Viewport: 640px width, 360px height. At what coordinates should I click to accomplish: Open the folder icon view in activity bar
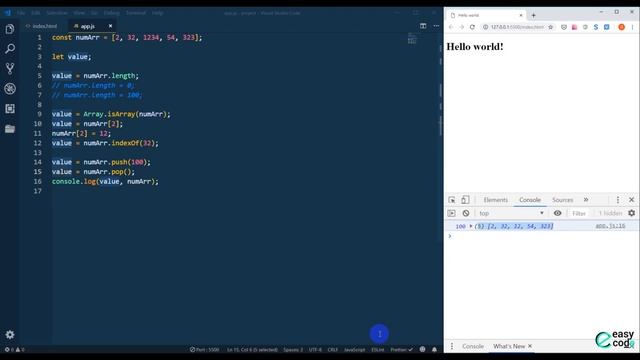coord(10,129)
